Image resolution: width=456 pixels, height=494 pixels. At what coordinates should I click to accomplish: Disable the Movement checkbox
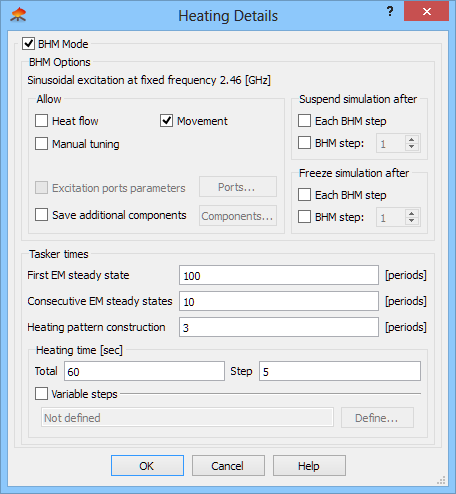pyautogui.click(x=166, y=121)
